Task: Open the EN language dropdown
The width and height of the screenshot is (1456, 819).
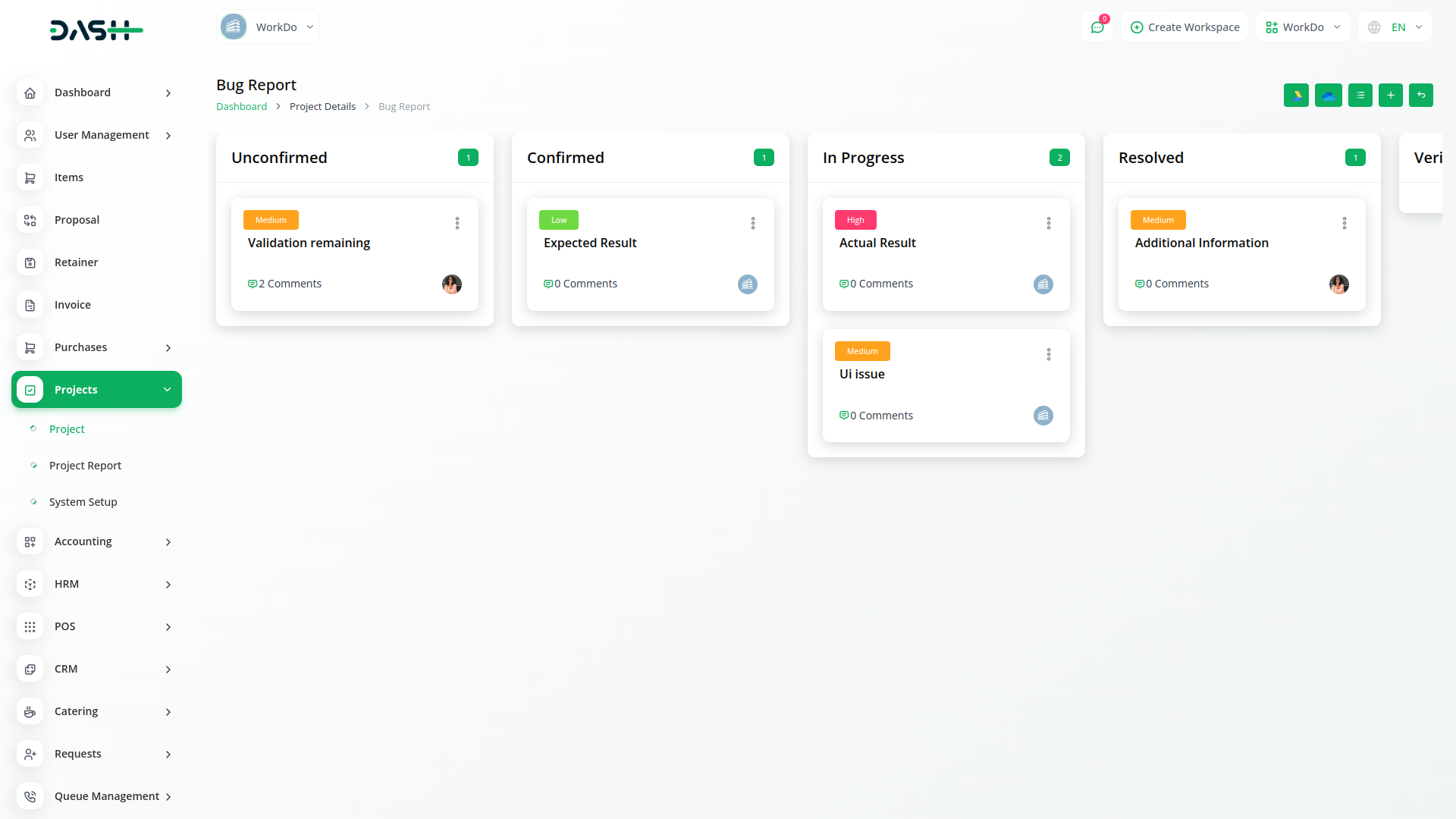Action: (x=1395, y=27)
